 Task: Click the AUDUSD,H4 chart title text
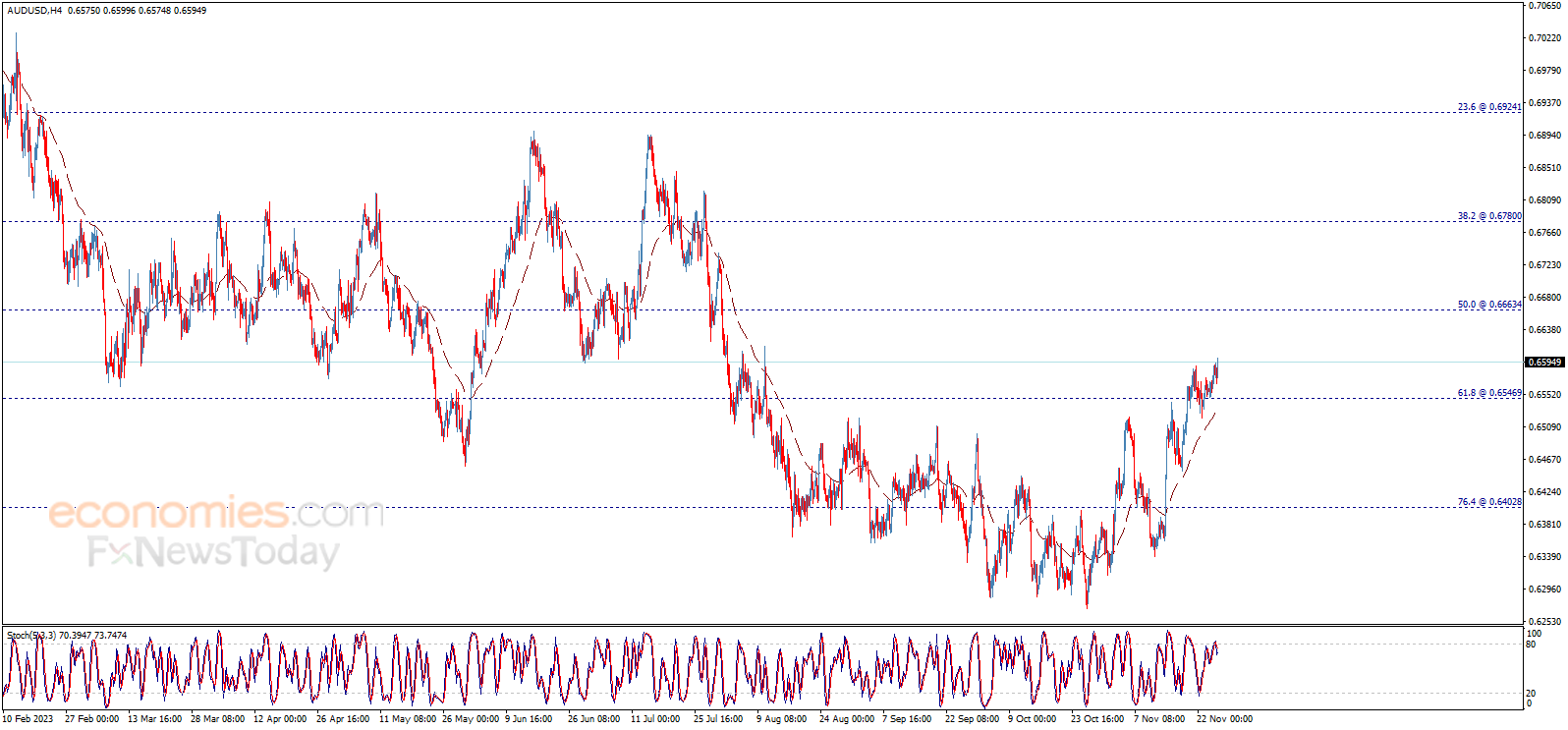coord(34,10)
